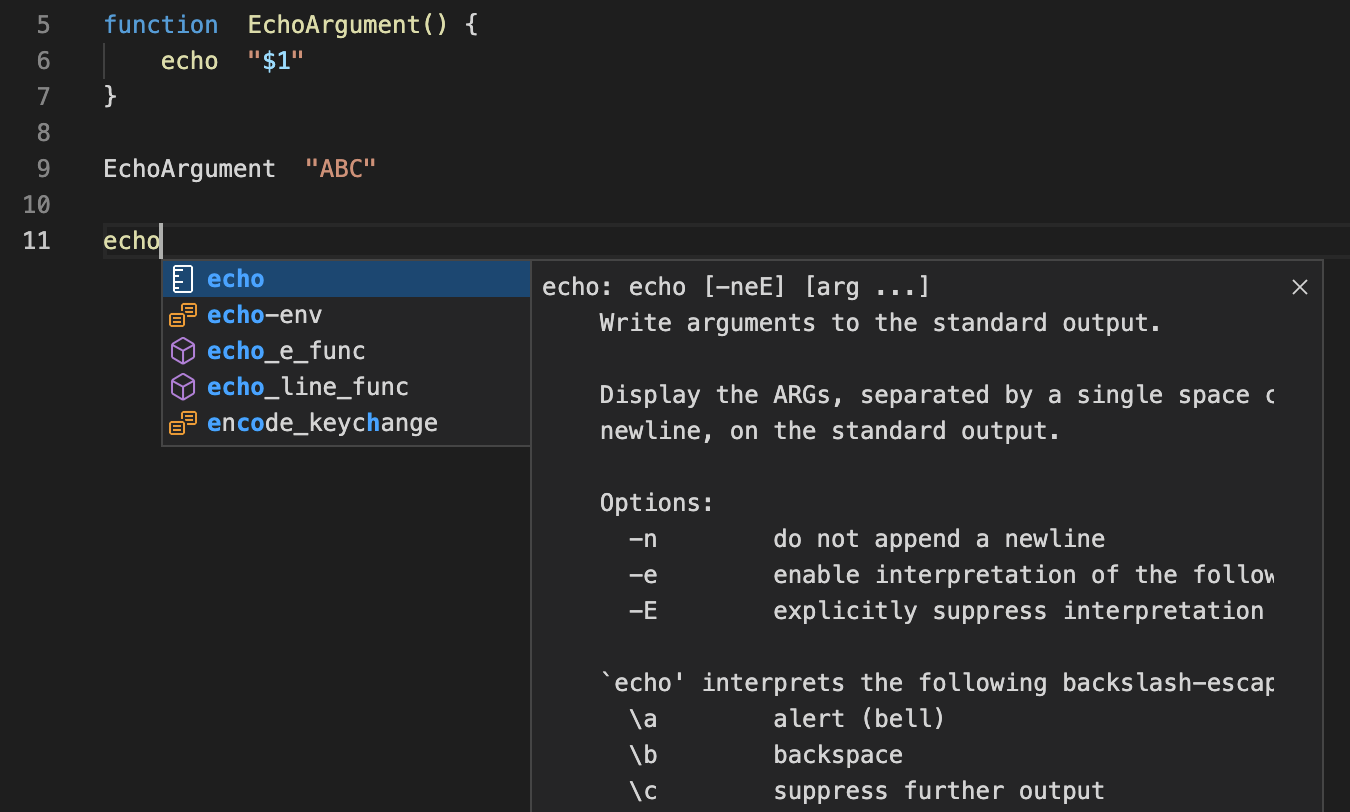Image resolution: width=1350 pixels, height=812 pixels.
Task: Click the keyword icon beside the "echo" suggestion
Action: tap(182, 279)
